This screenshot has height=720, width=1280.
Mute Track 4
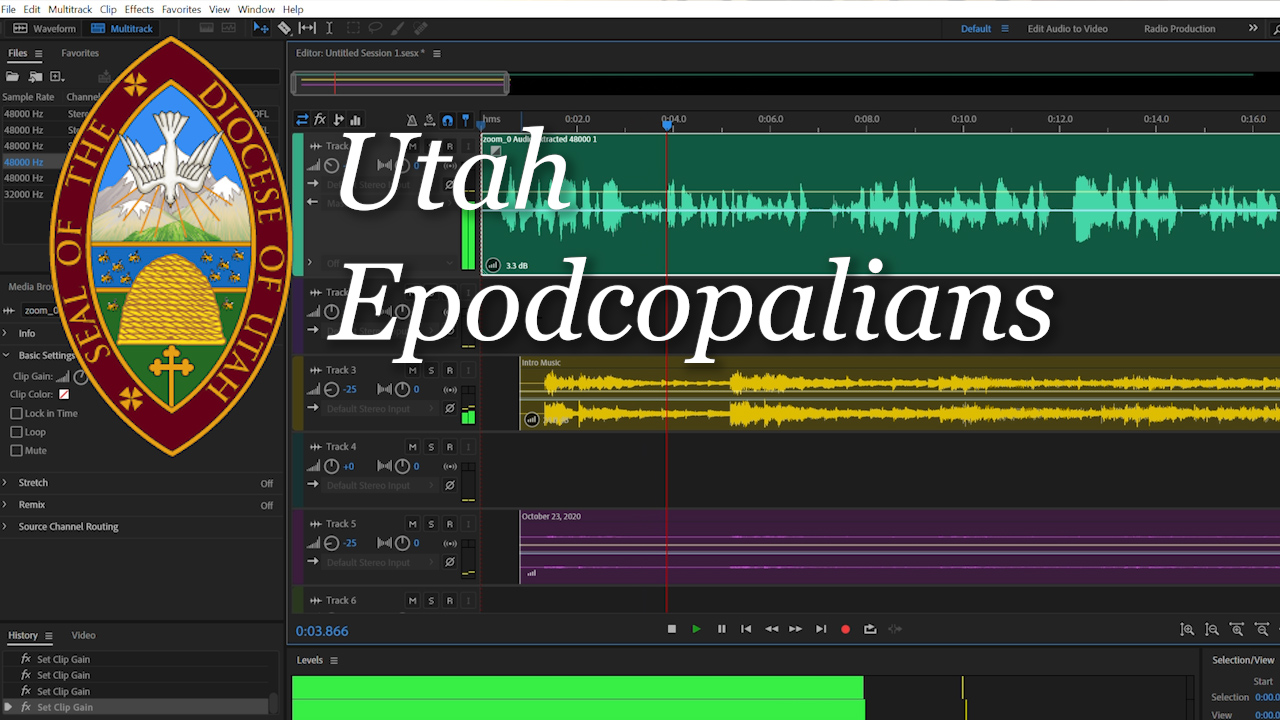point(412,447)
